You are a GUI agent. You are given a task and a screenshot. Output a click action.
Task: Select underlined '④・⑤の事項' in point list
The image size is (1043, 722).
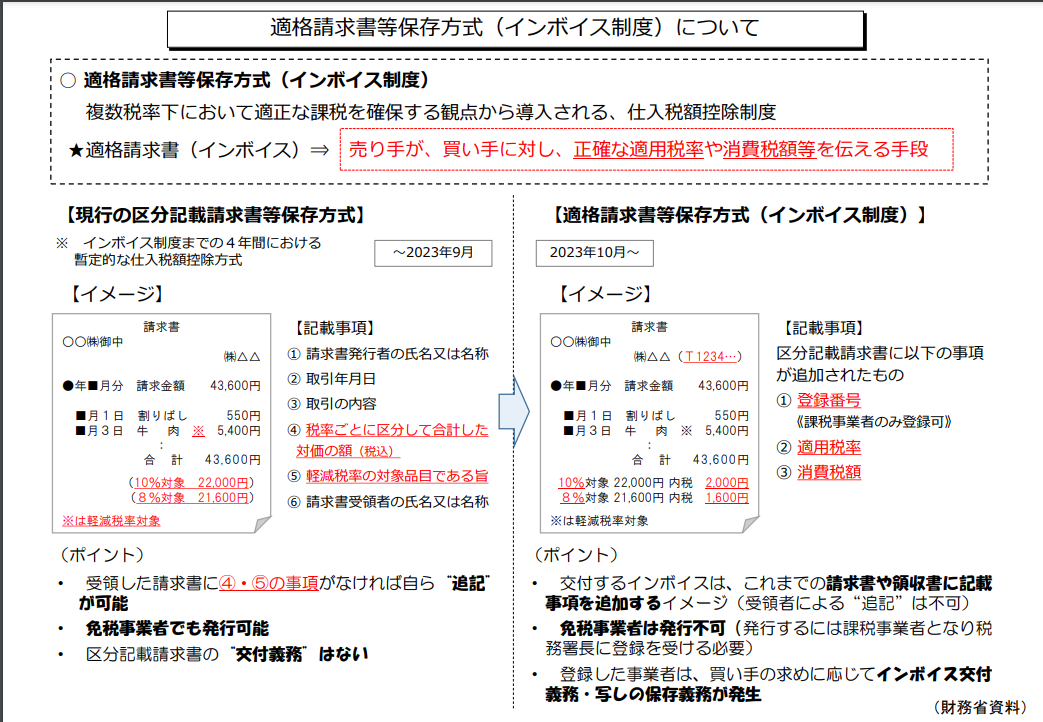[269, 584]
